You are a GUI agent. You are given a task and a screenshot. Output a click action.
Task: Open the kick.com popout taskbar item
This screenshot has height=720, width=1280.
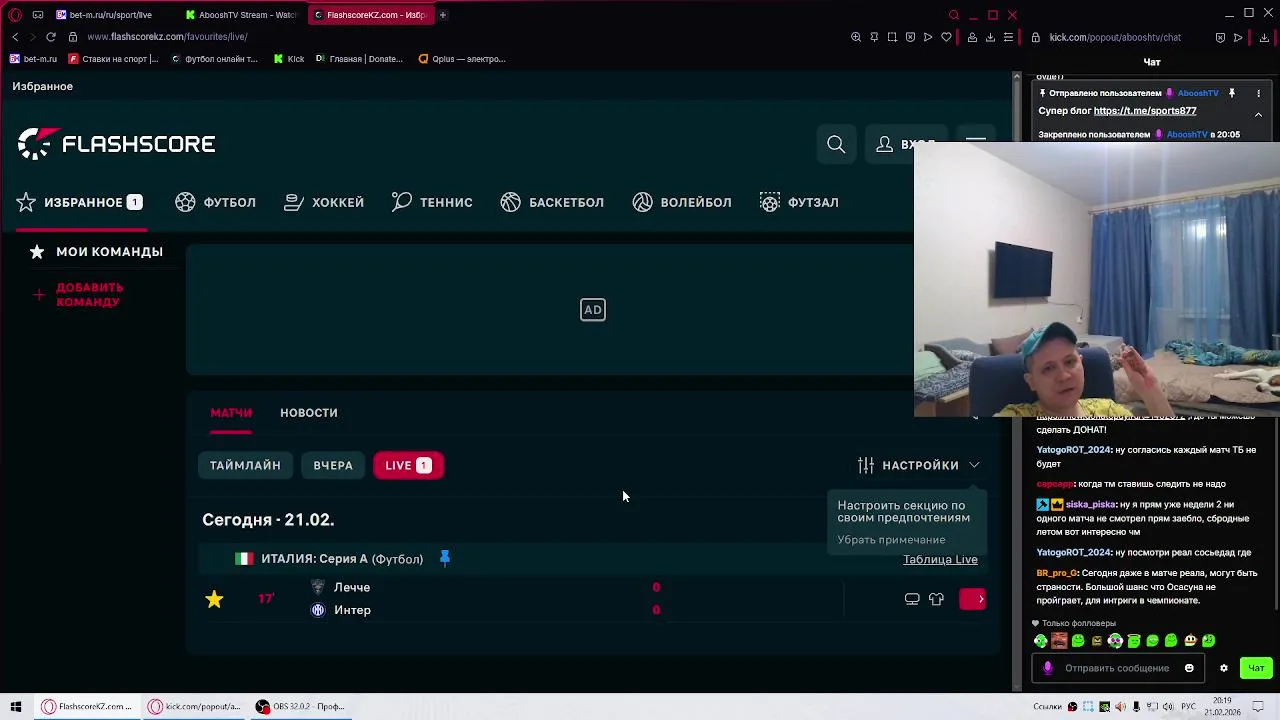tap(194, 707)
